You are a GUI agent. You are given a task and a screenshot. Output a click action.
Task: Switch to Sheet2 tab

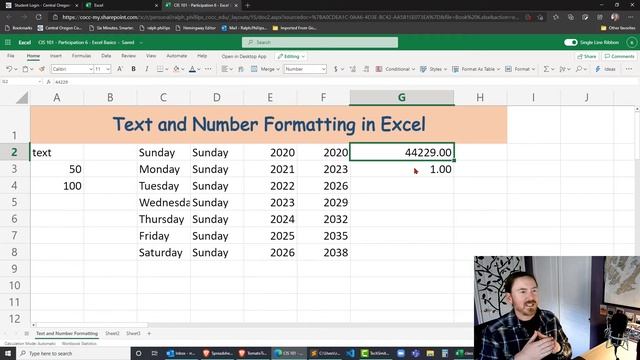[x=112, y=333]
